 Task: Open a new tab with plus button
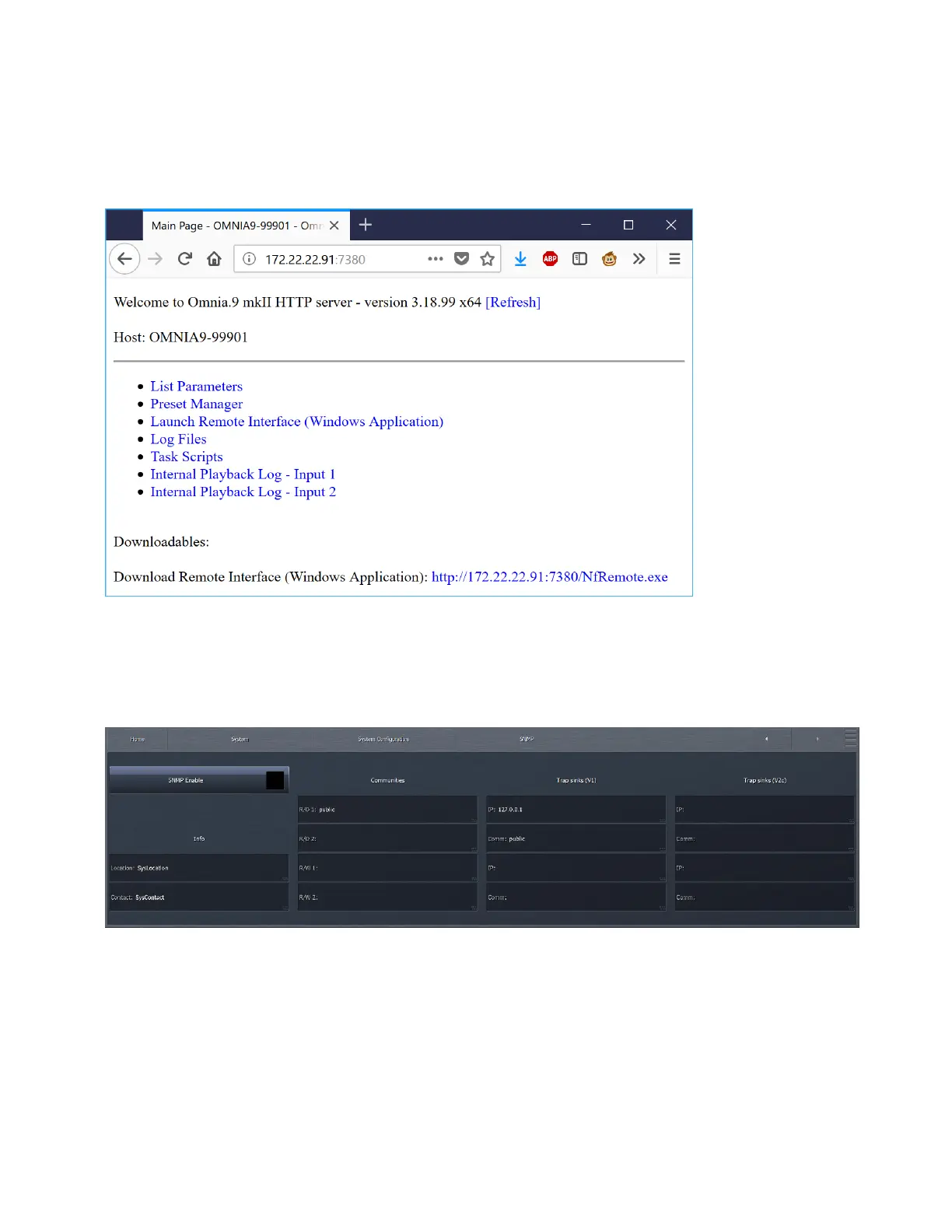(366, 225)
